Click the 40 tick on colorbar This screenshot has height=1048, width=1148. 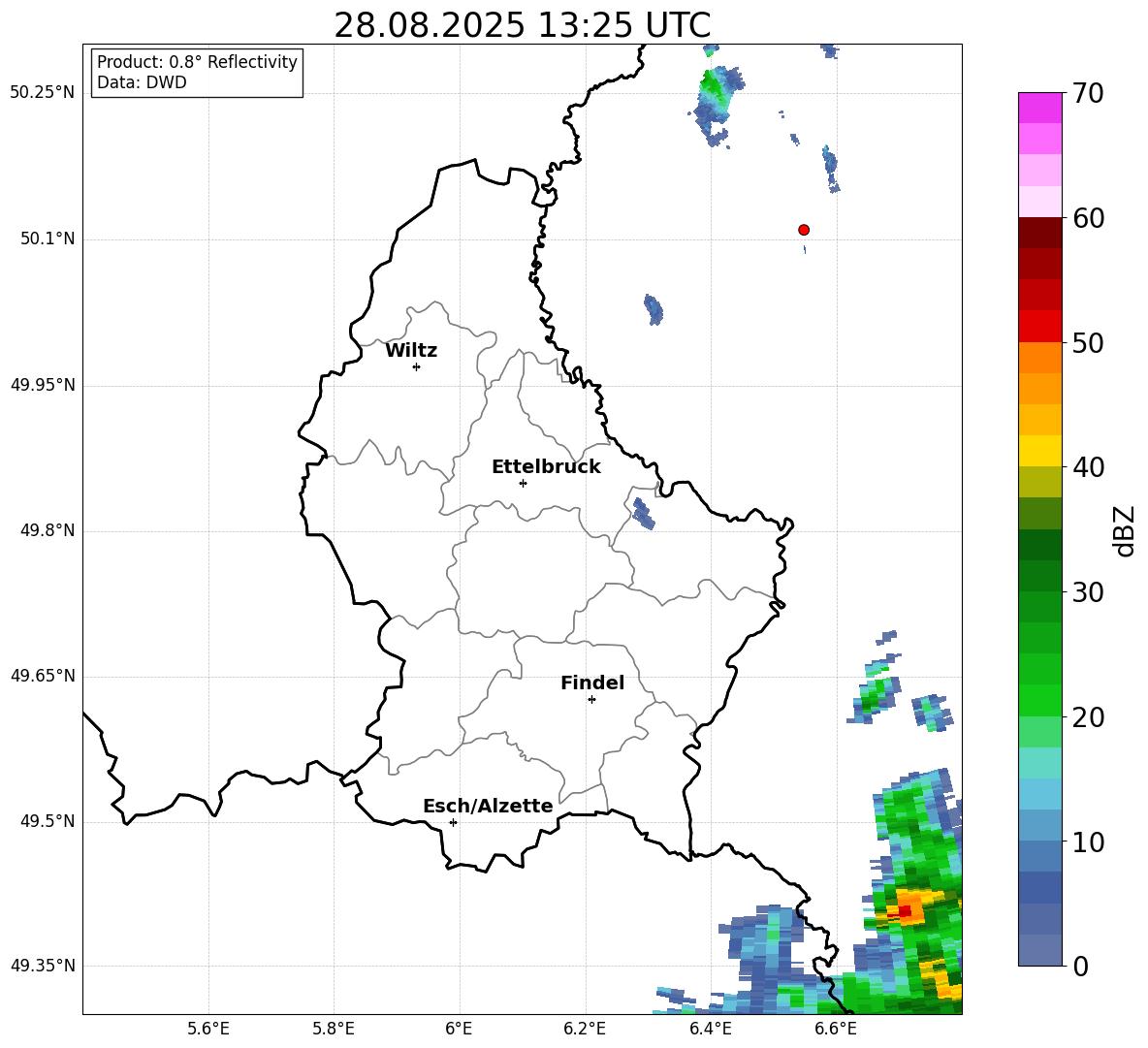pyautogui.click(x=1088, y=467)
